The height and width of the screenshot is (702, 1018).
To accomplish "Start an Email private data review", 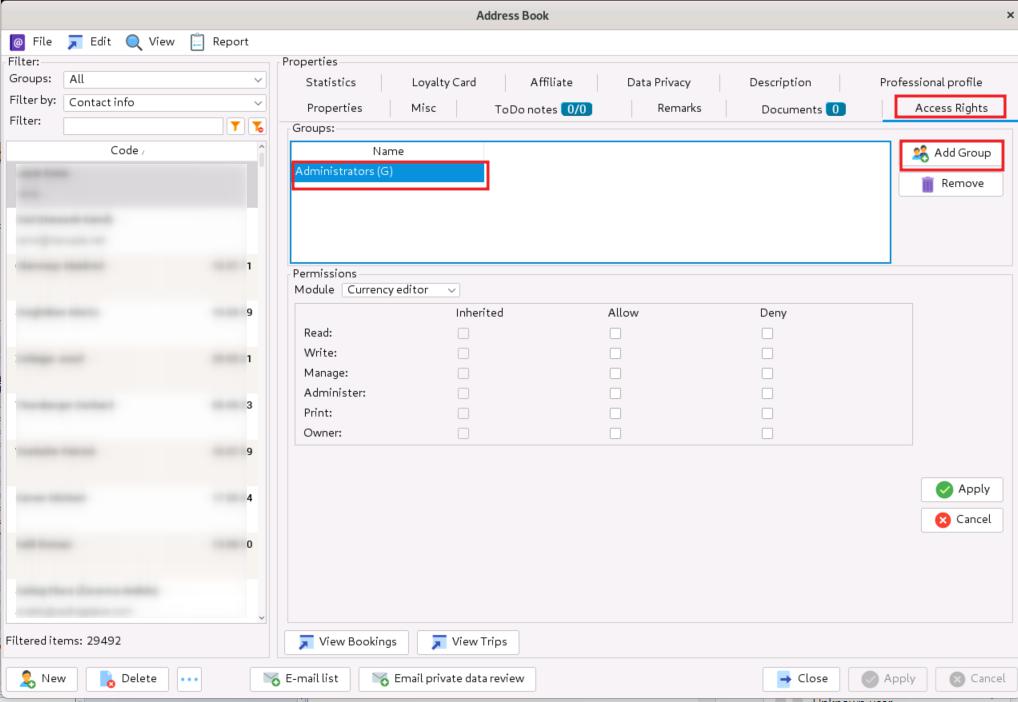I will [445, 678].
